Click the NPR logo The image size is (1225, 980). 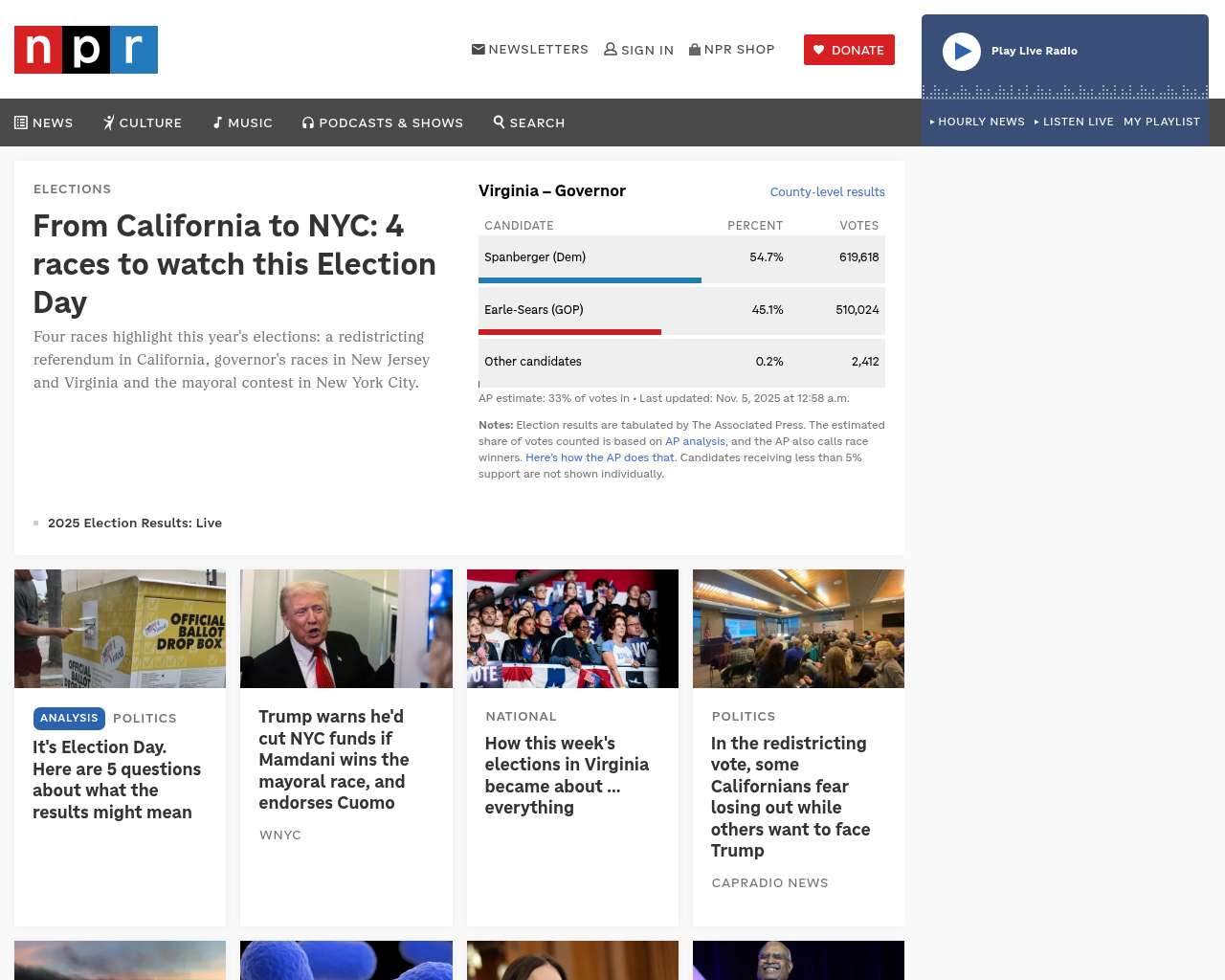(x=86, y=50)
